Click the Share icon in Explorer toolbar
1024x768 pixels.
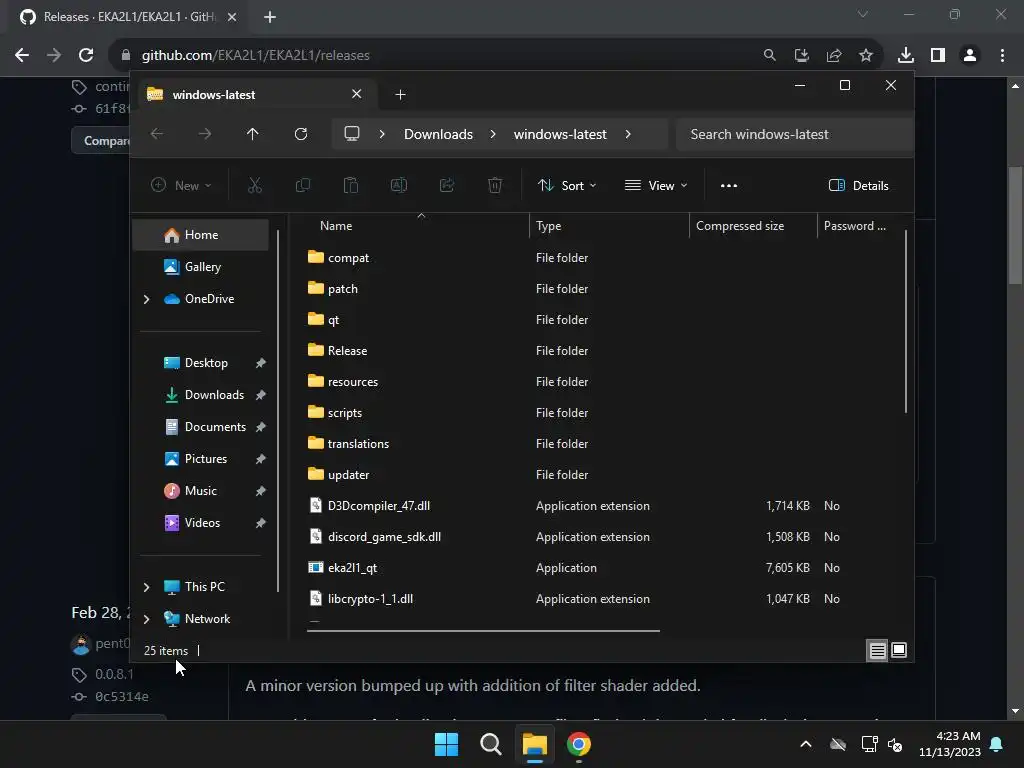point(447,185)
